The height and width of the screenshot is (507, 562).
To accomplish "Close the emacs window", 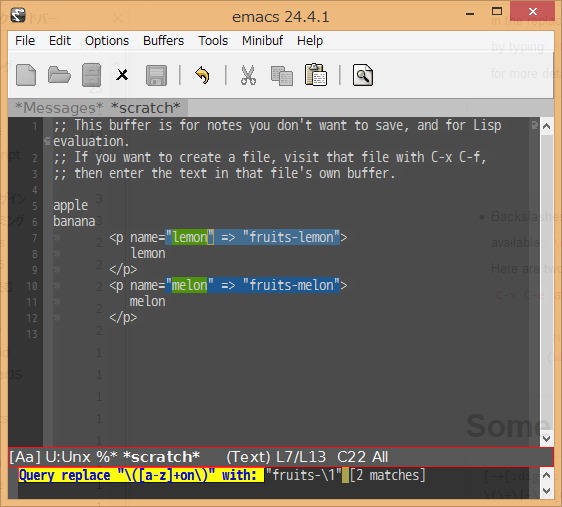I will click(x=533, y=11).
